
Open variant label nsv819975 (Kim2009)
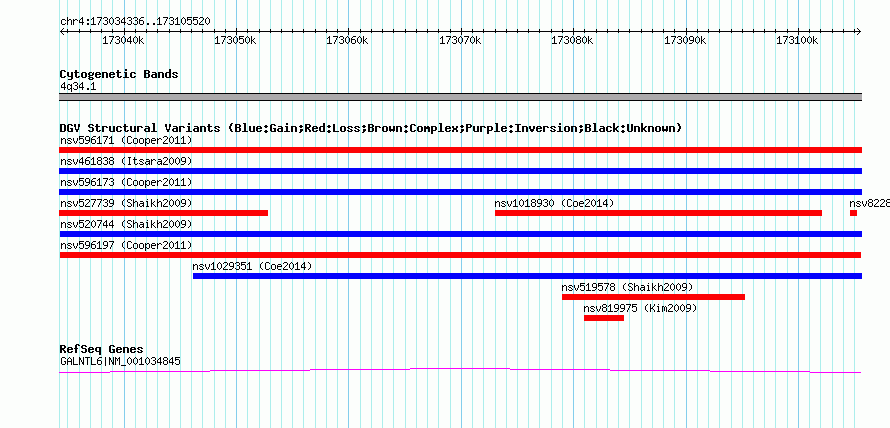[640, 308]
